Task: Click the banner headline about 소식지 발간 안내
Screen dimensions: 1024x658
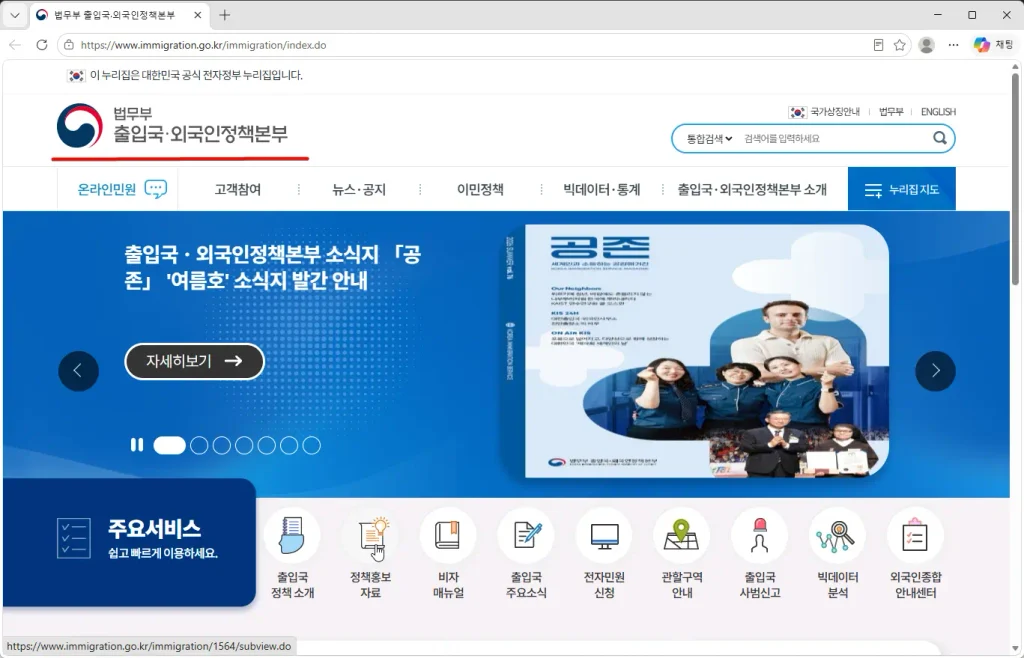Action: tap(272, 267)
